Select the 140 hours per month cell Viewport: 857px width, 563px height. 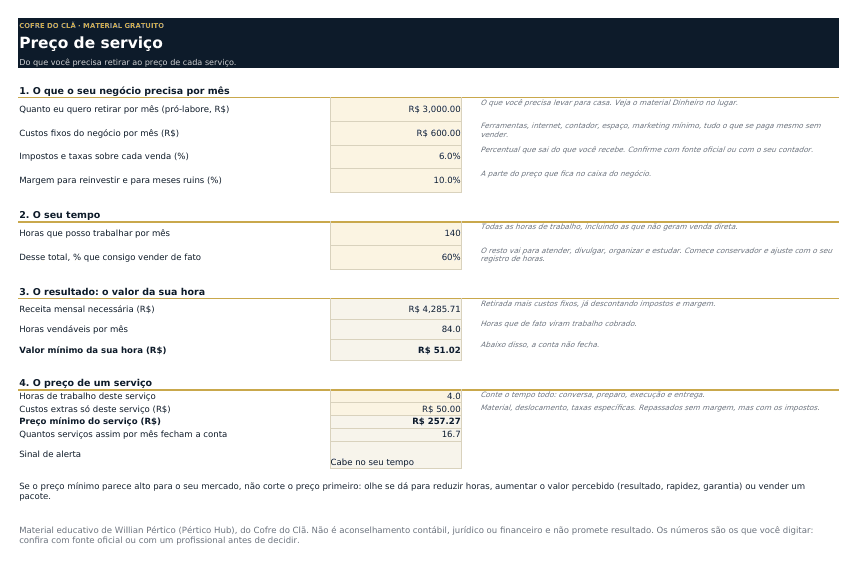[396, 233]
